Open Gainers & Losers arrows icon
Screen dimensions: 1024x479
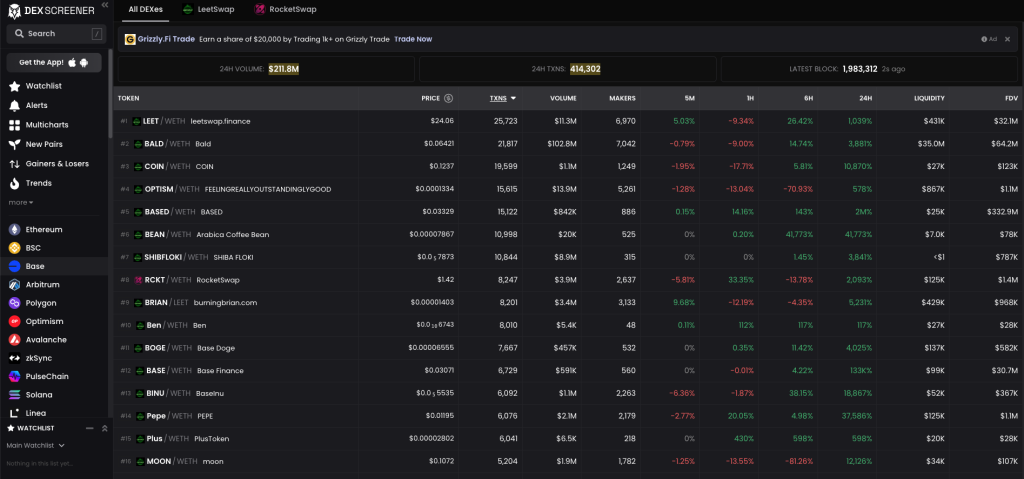tap(14, 164)
